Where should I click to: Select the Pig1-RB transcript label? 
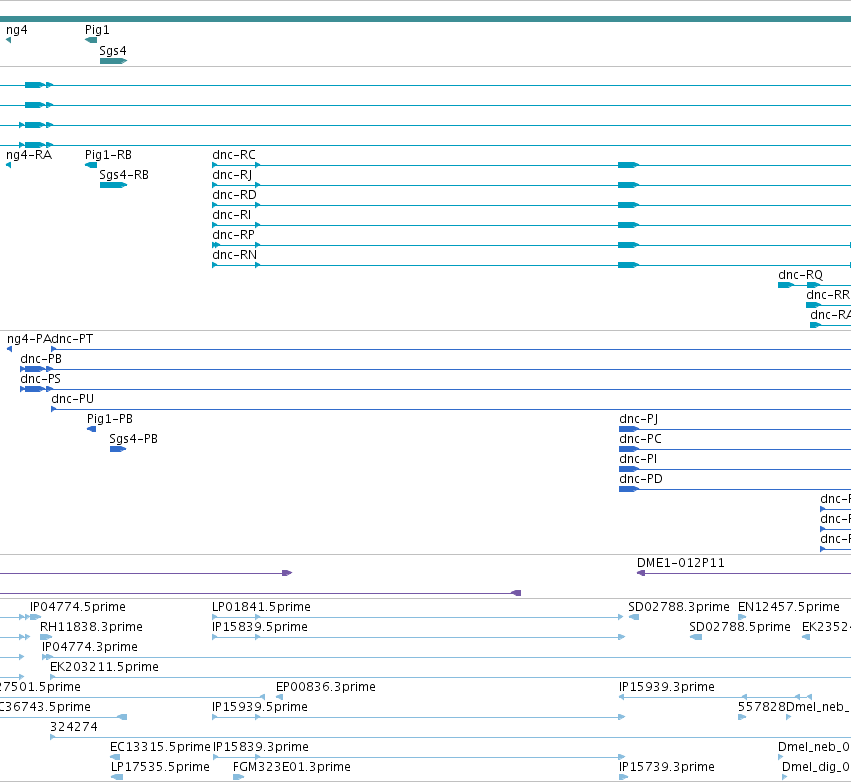click(x=109, y=155)
